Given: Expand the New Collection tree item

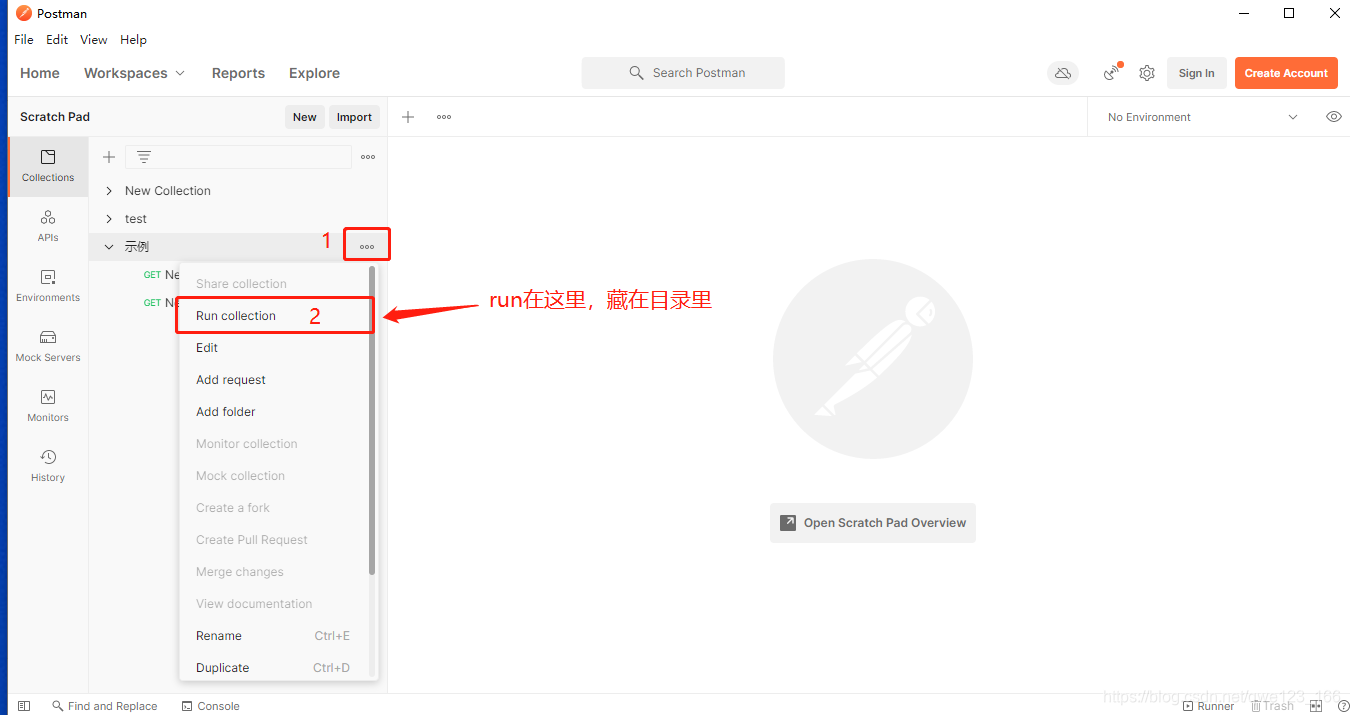Looking at the screenshot, I should coord(109,191).
